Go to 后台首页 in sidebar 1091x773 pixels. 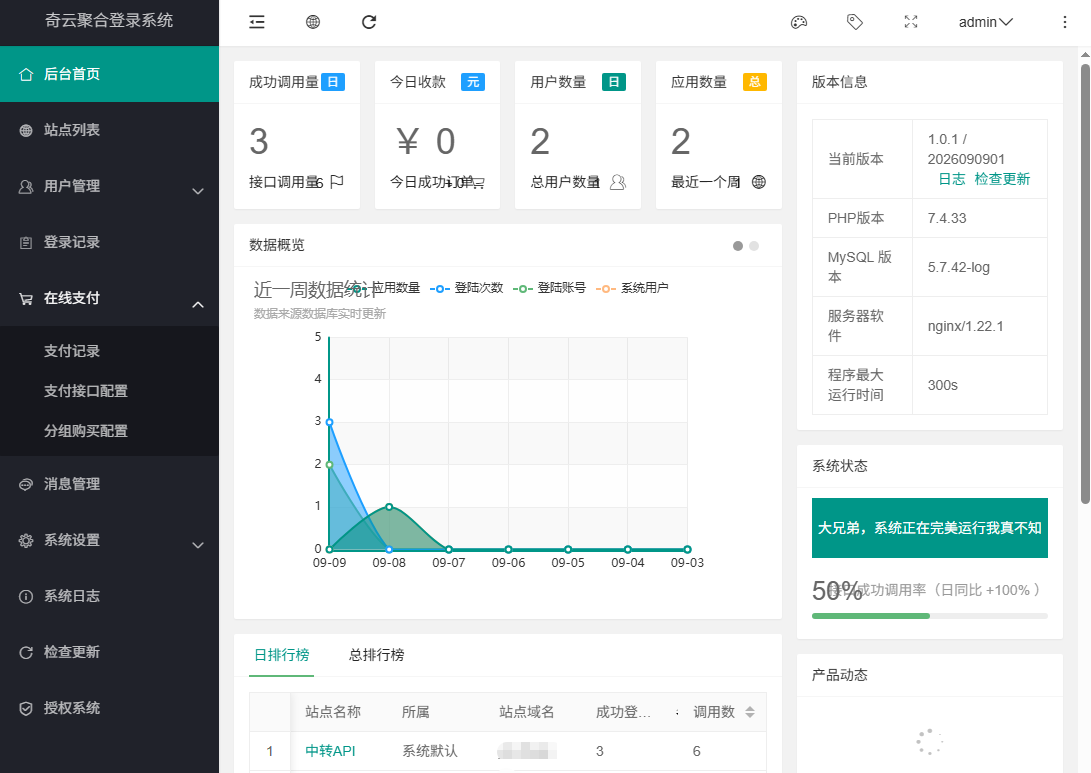click(x=109, y=74)
